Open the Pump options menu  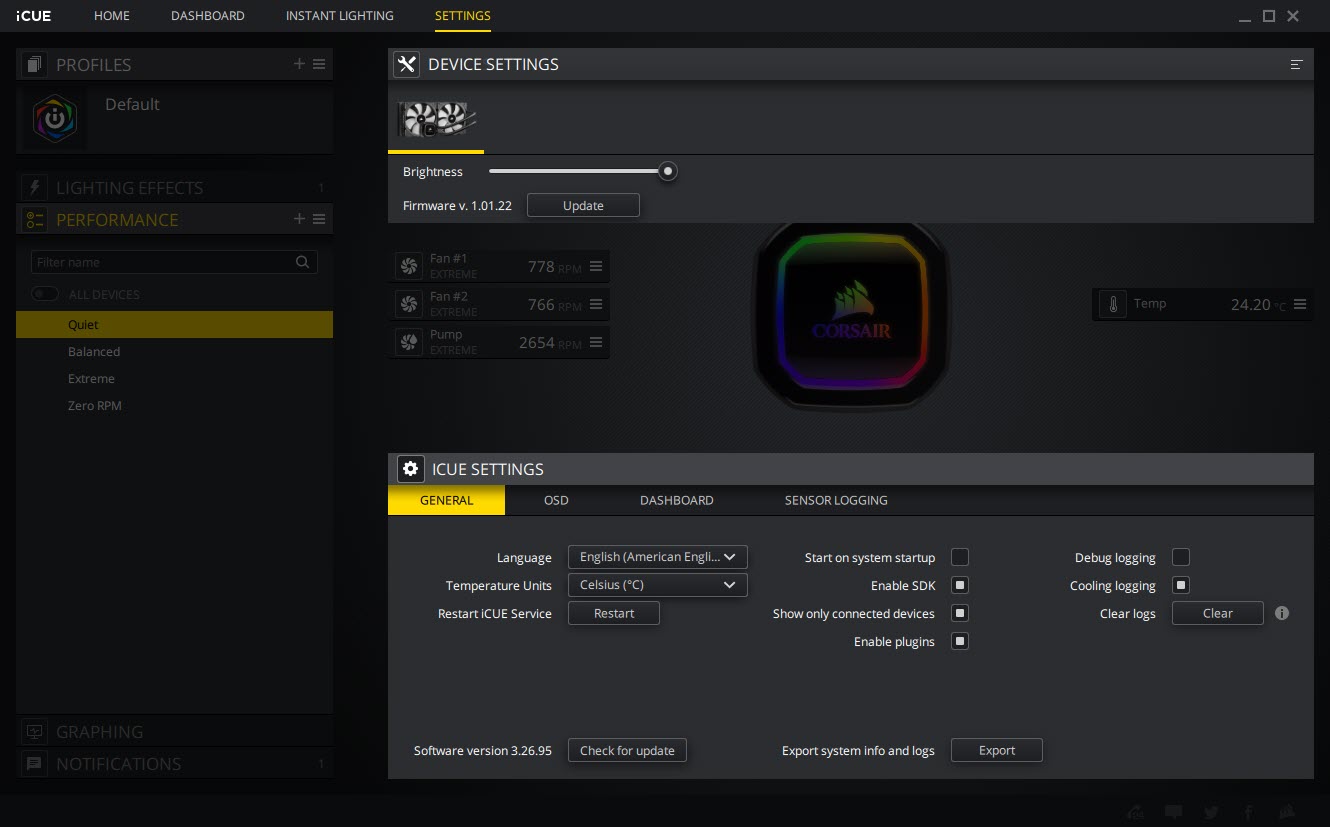[x=596, y=342]
